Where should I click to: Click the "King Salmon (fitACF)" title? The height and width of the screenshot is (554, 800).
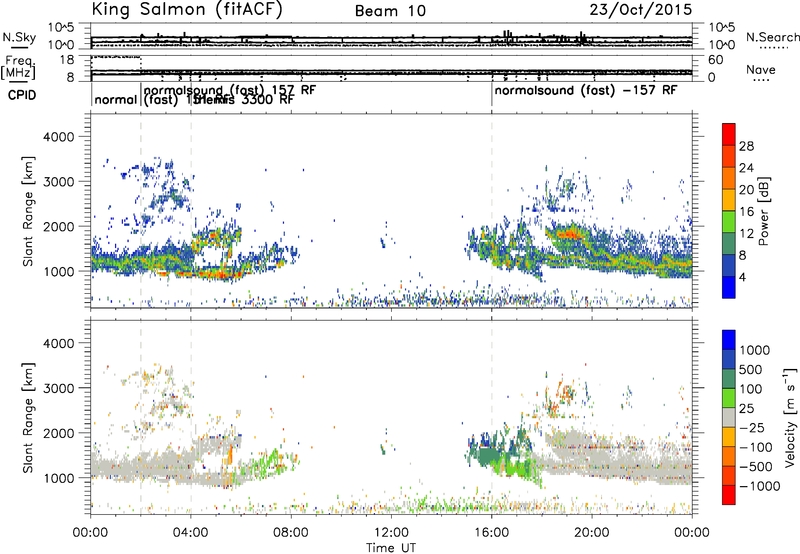(x=186, y=9)
